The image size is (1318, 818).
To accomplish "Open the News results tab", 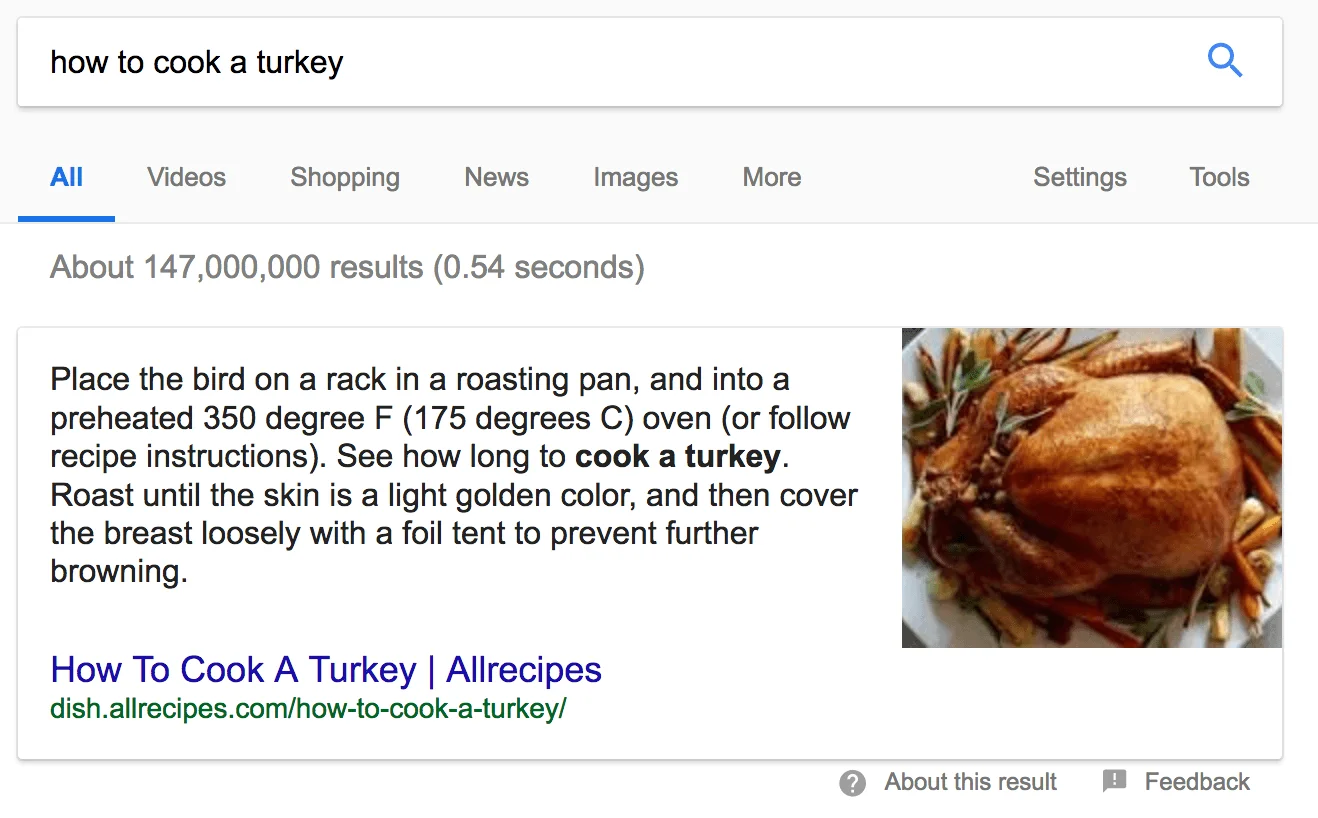I will [x=496, y=177].
